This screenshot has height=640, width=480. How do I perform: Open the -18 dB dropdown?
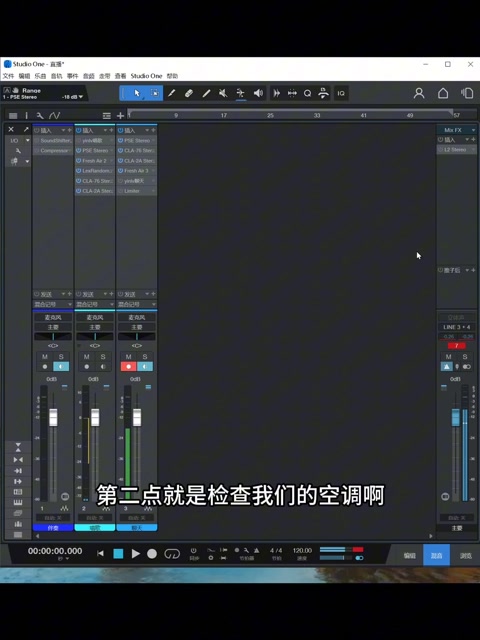coord(72,97)
